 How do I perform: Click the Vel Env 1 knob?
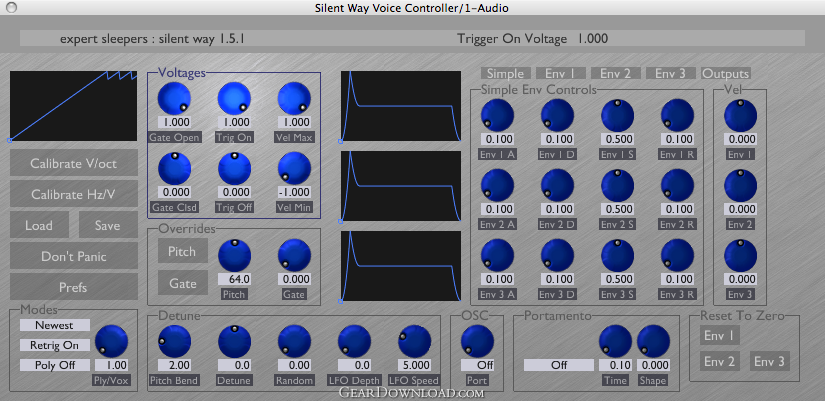pyautogui.click(x=740, y=115)
